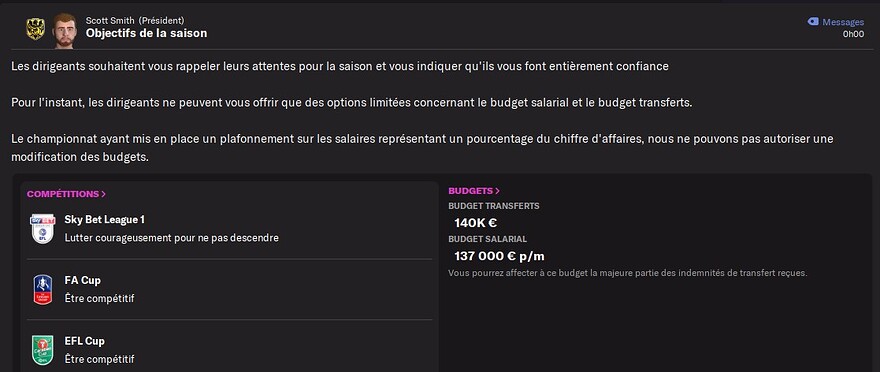Expand the BUDGETS section chevron
This screenshot has width=880, height=372.
pyautogui.click(x=497, y=191)
